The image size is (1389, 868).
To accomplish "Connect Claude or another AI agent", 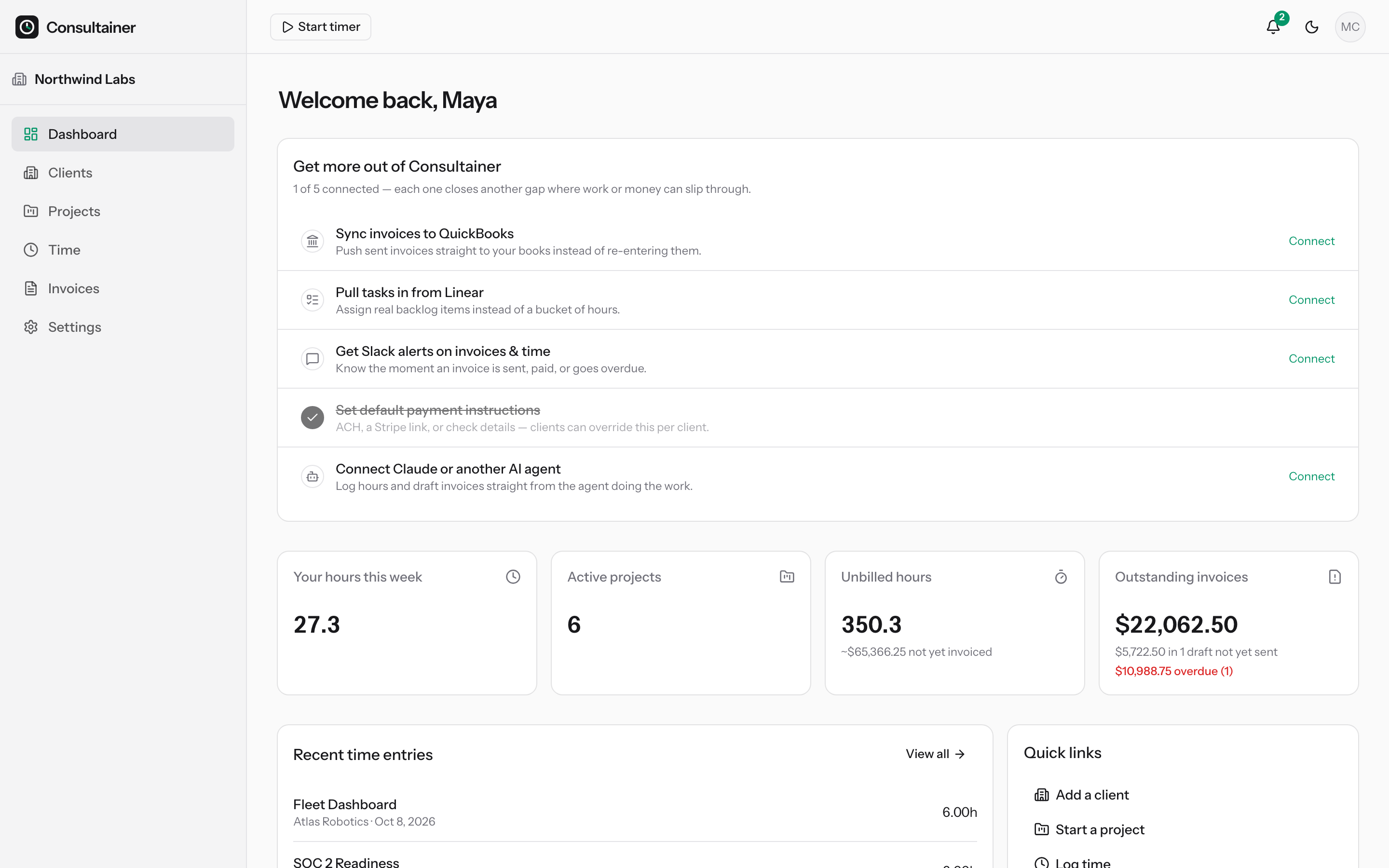I will [1311, 476].
